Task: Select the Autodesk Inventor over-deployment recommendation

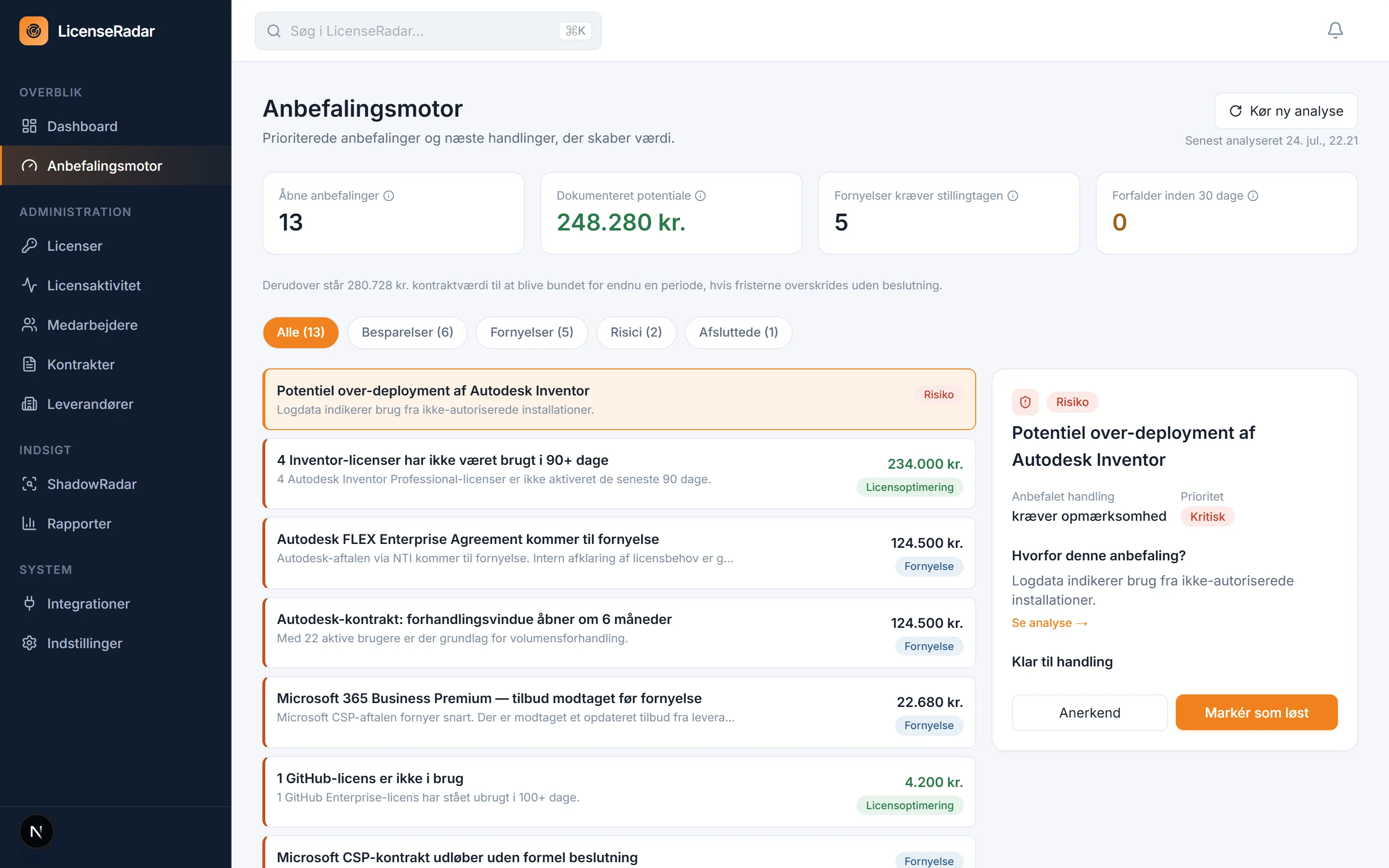Action: 619,400
